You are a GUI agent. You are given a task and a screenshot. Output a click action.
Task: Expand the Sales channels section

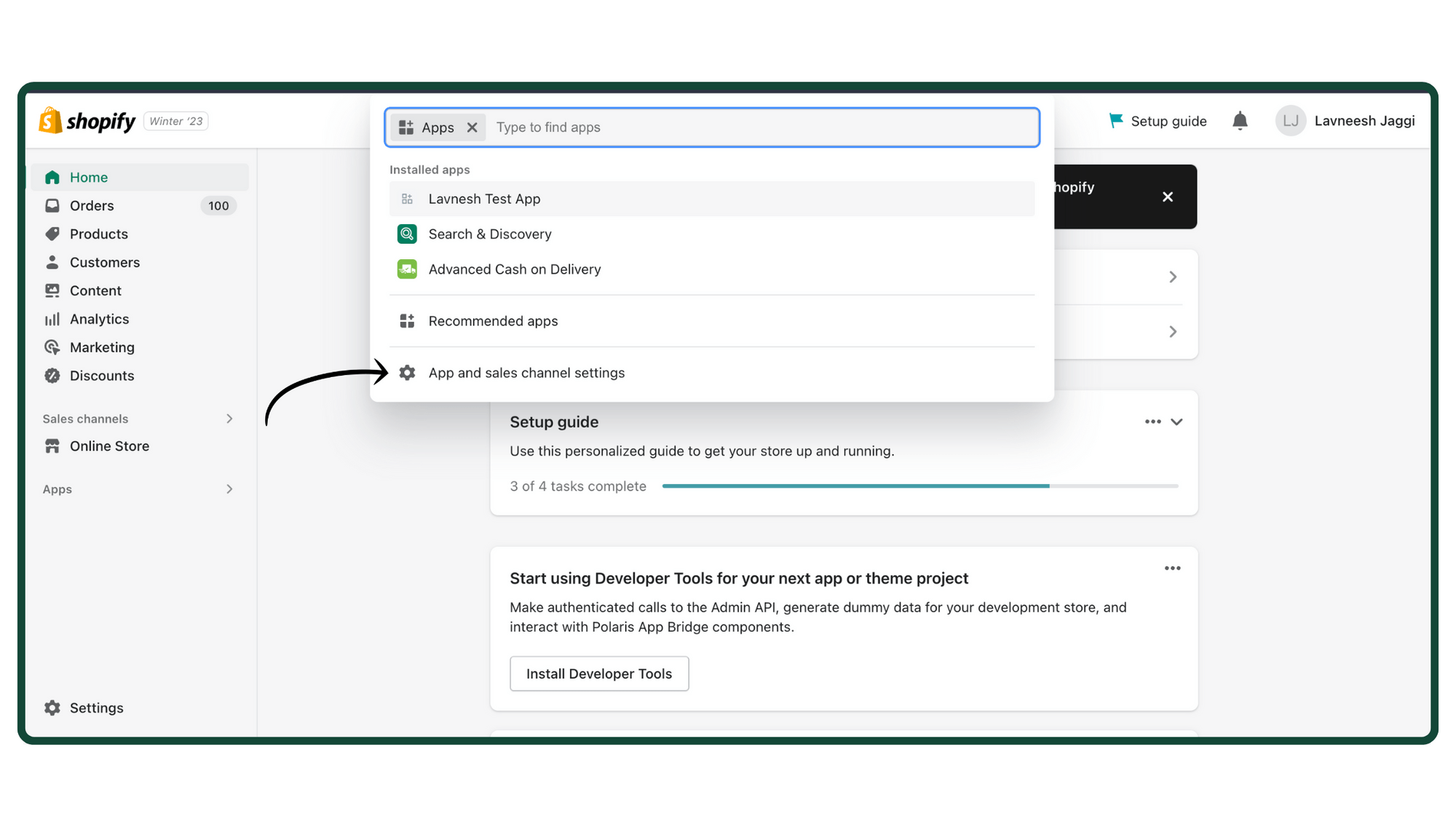tap(229, 419)
